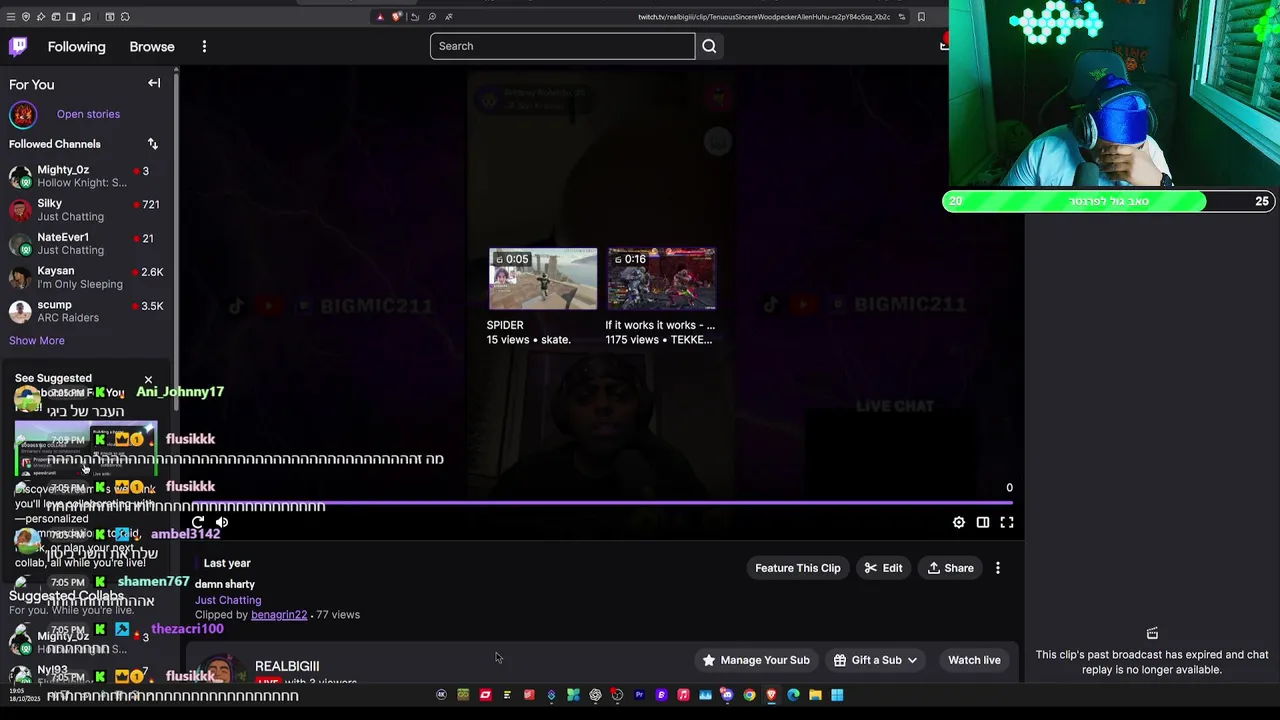Open the Following page
The image size is (1280, 720).
[76, 47]
